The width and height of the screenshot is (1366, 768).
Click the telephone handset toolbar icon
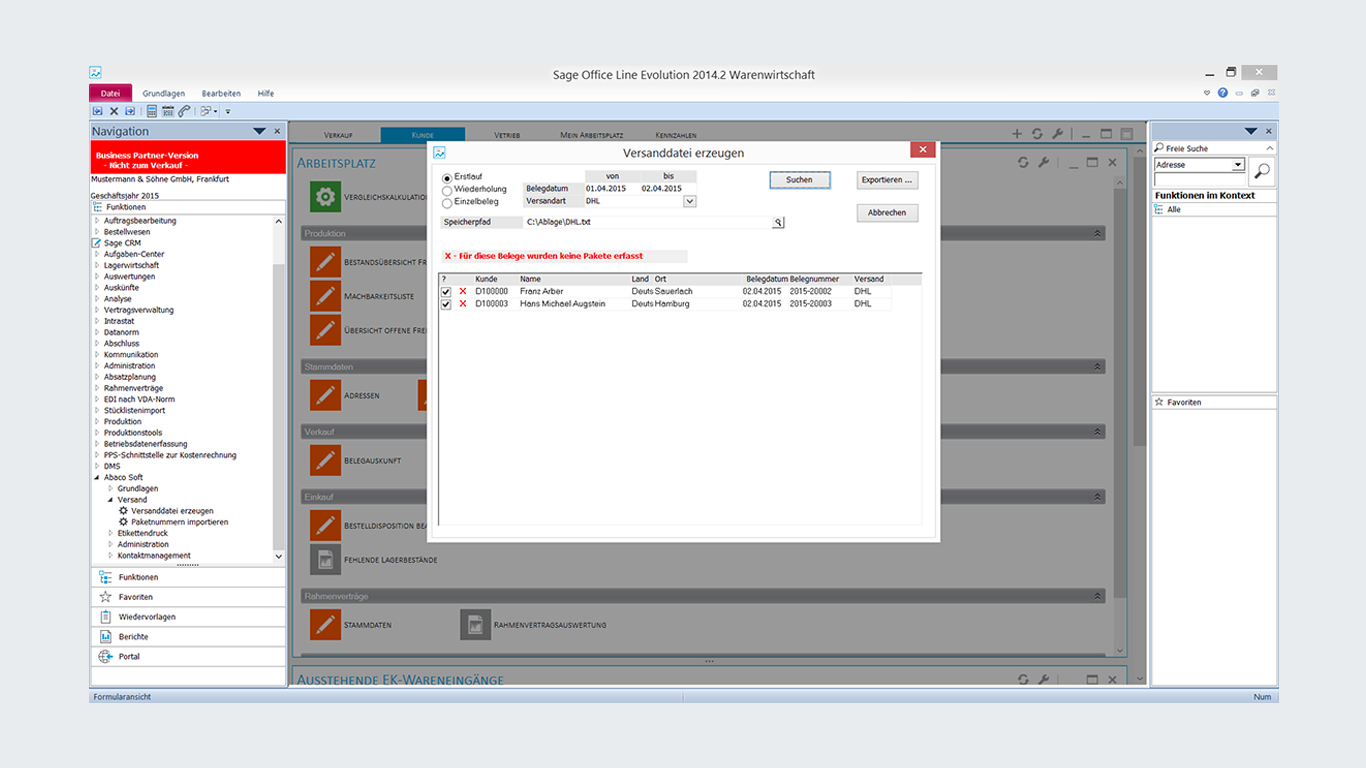(184, 111)
